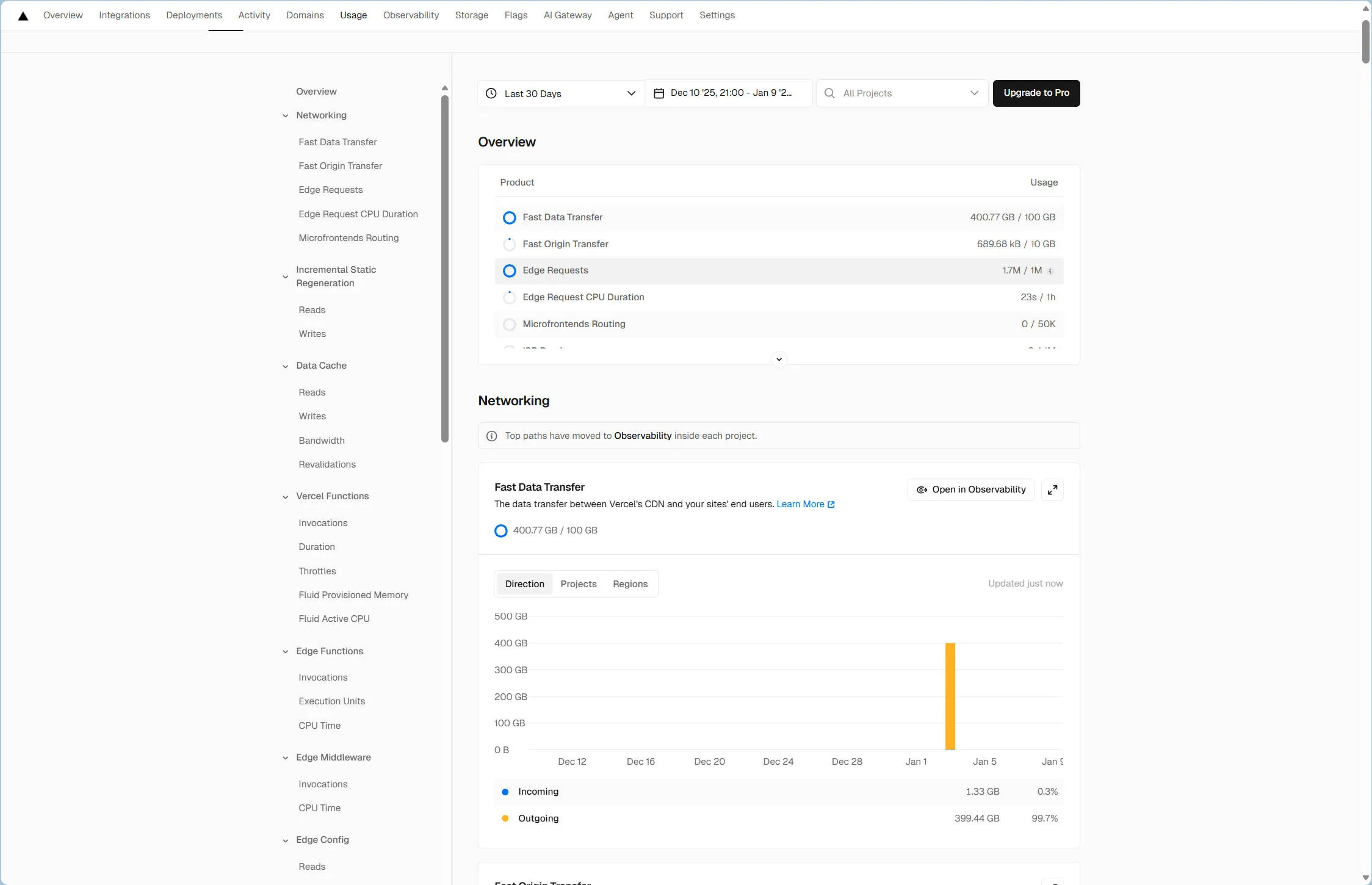Switch chart to Regions tab
This screenshot has width=1372, height=885.
630,584
